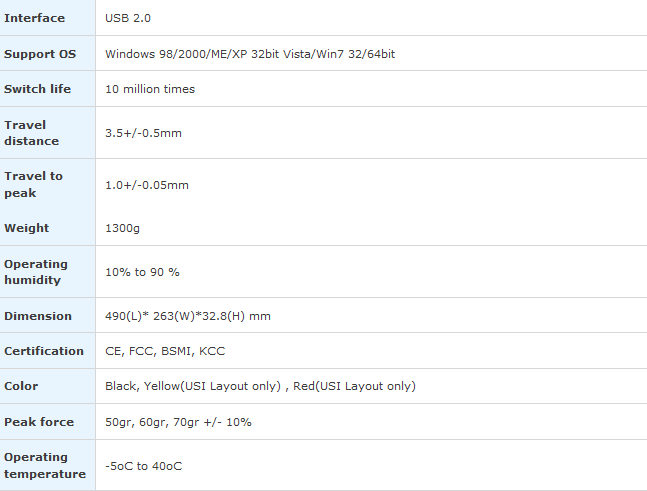Click the Travel distance label
Image resolution: width=647 pixels, height=491 pixels.
(31, 133)
